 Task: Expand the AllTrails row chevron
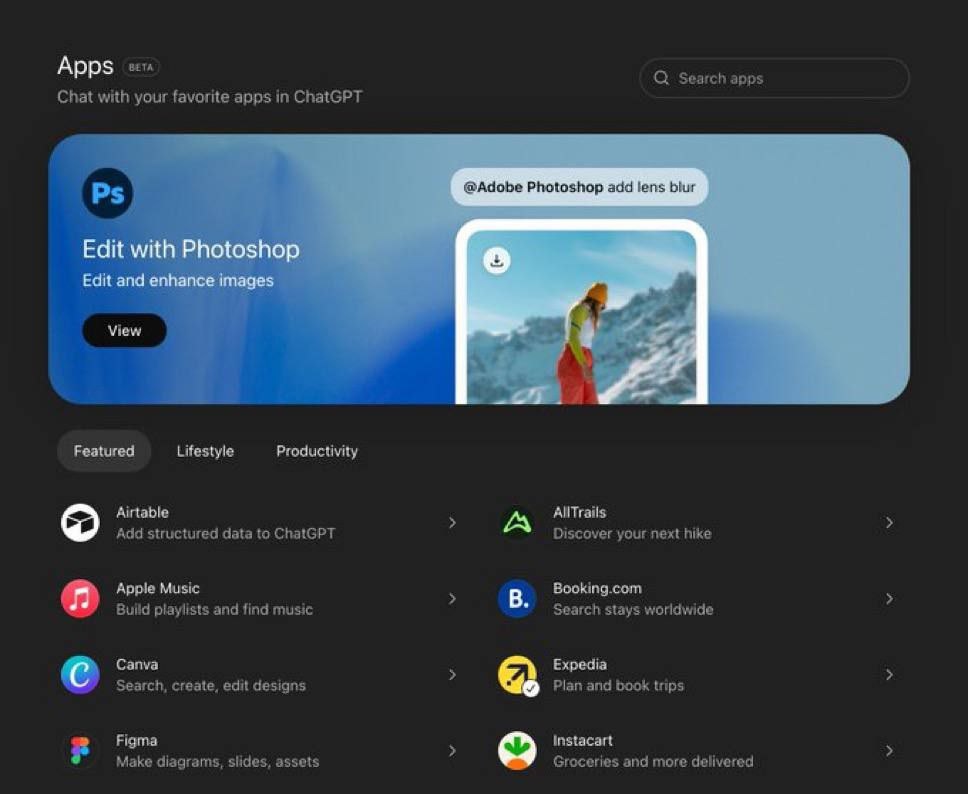point(890,523)
